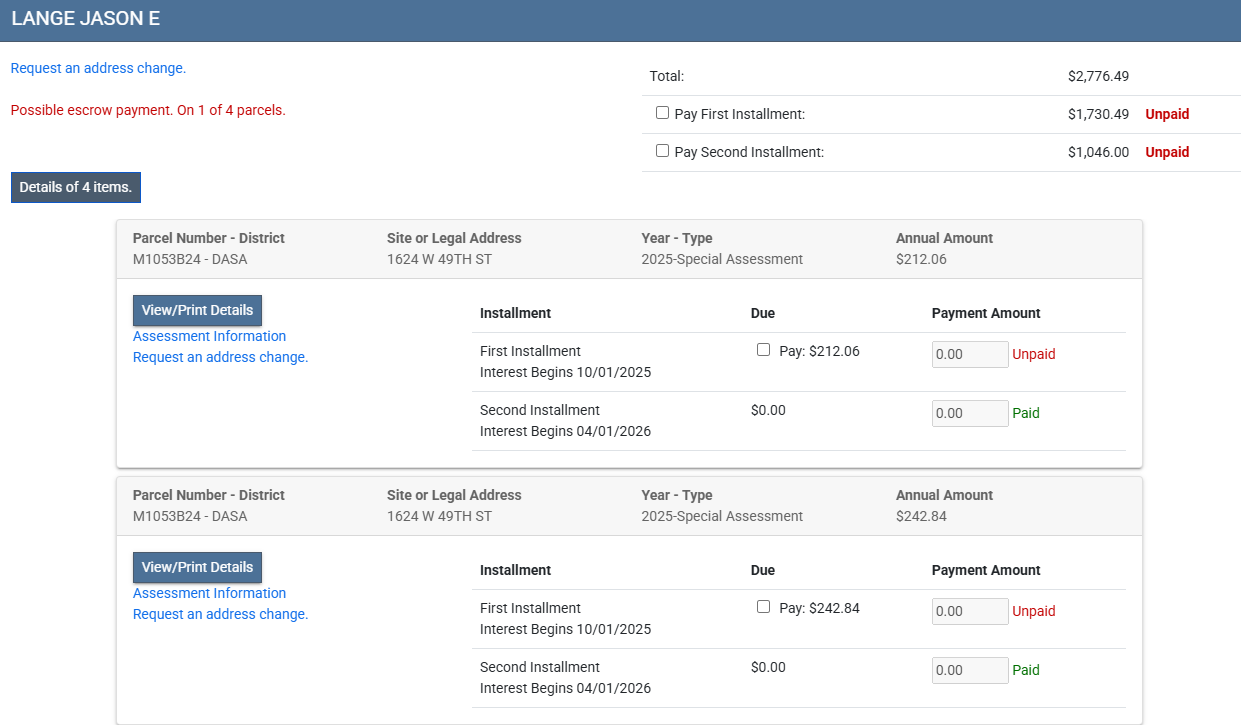Click the LANGE JASON E header title
1241x725 pixels.
85,20
